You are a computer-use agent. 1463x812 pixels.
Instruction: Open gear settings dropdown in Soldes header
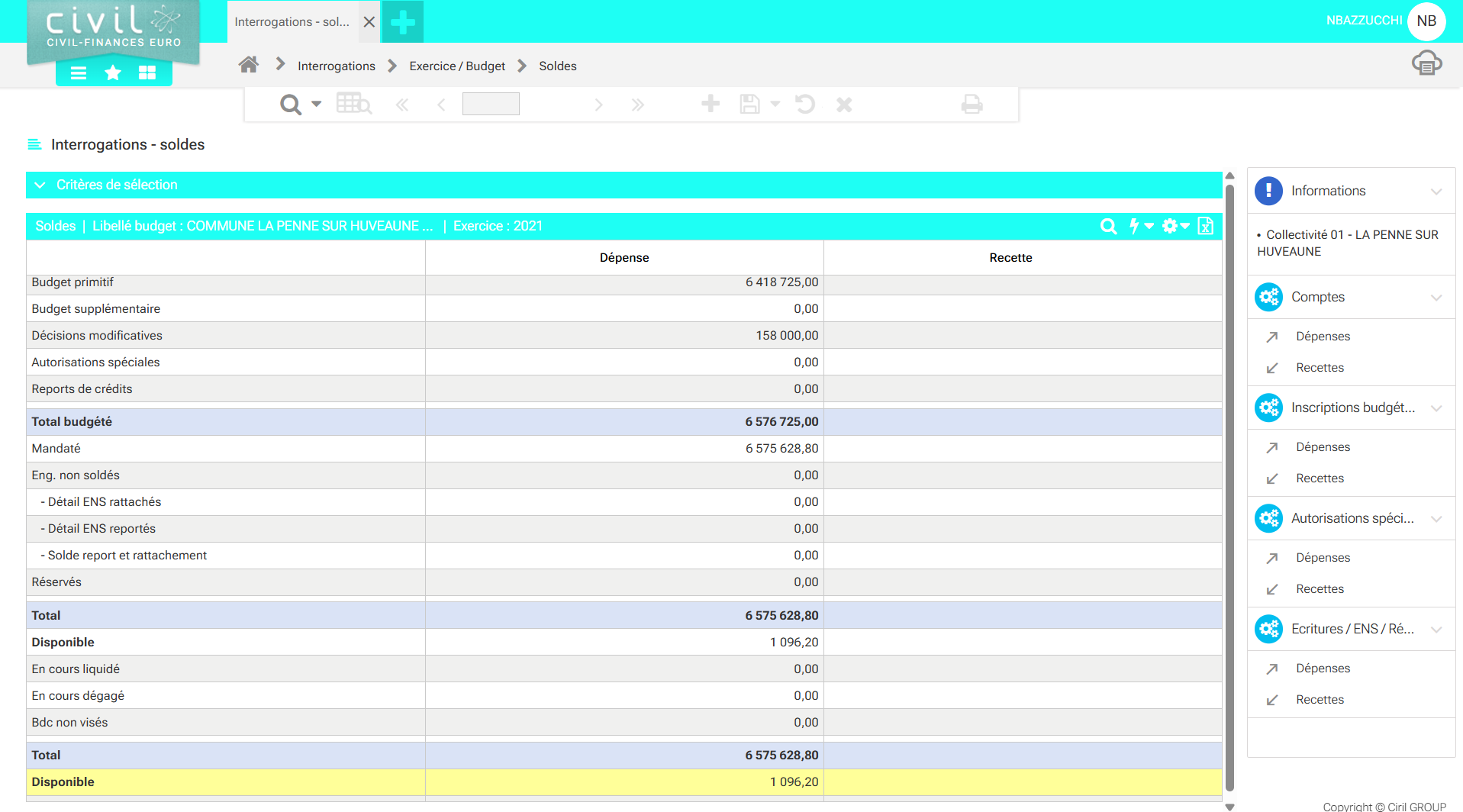coord(1175,226)
